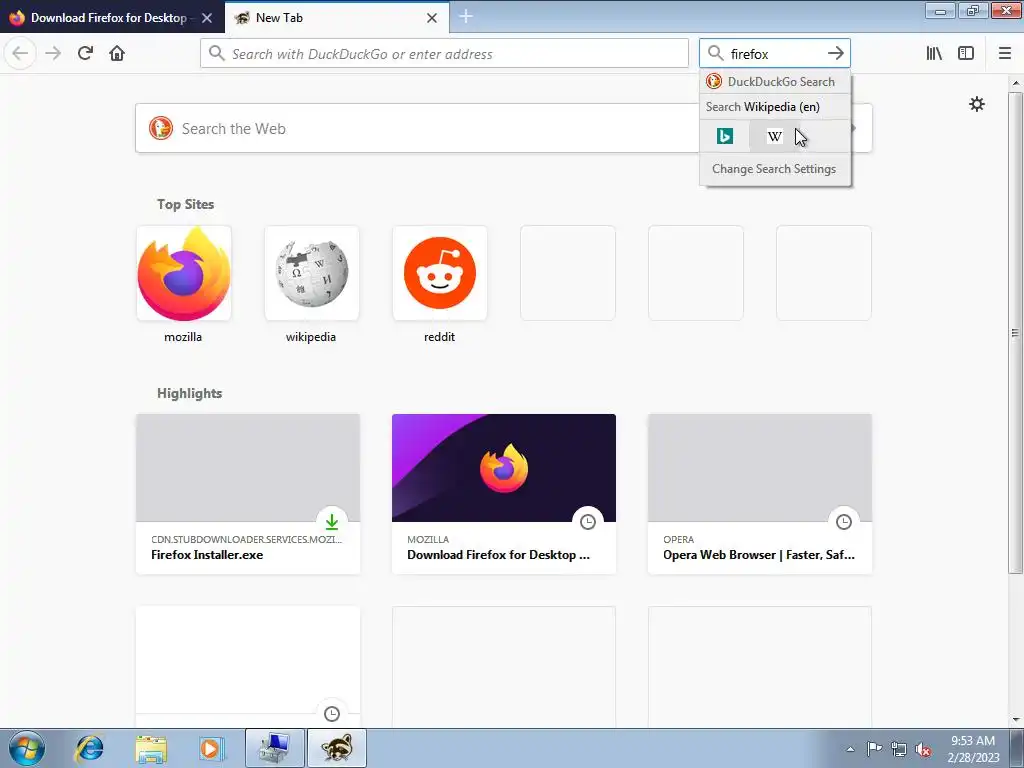Click the muted volume tray icon
Screen dimensions: 1024x768
tap(923, 749)
